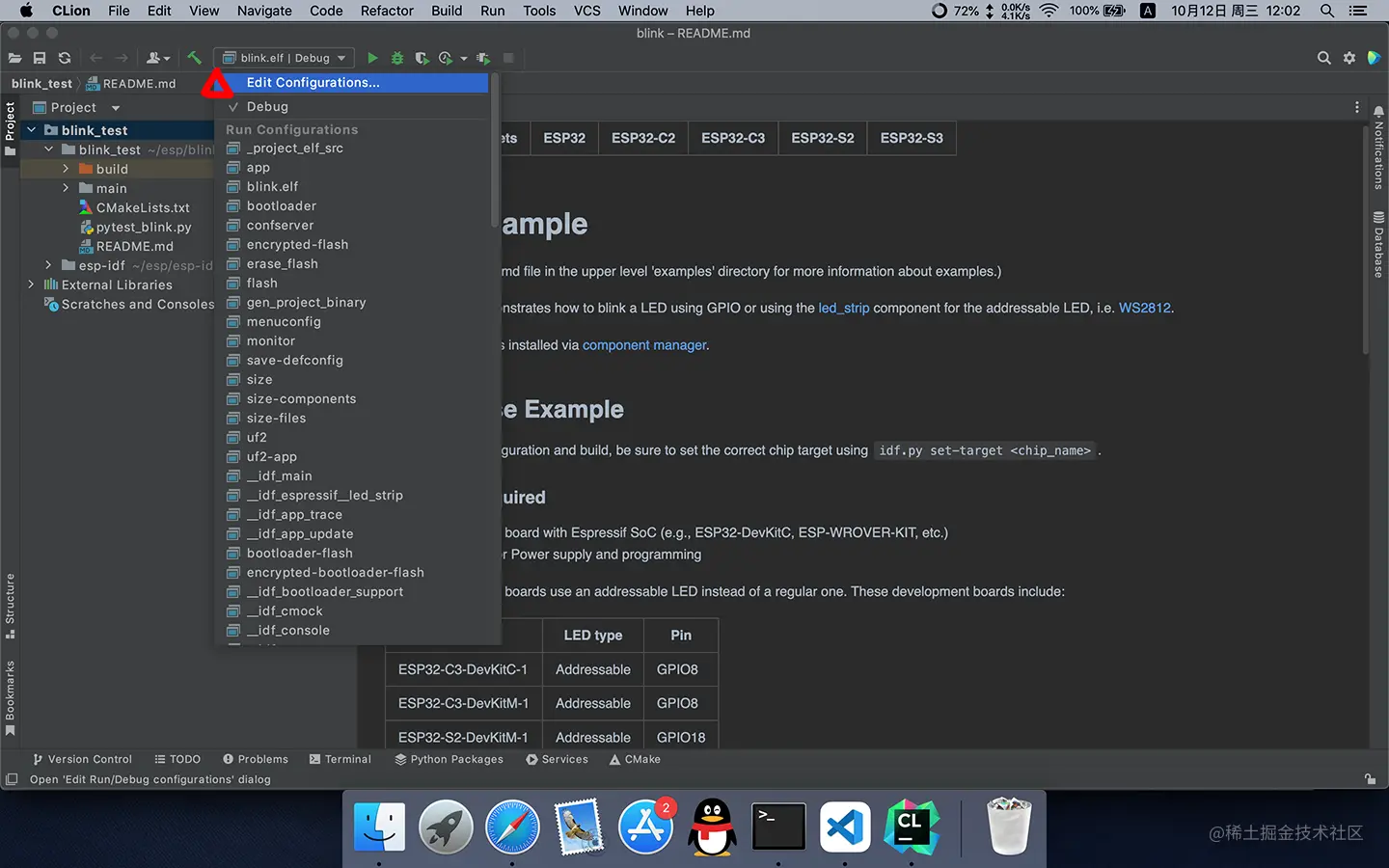This screenshot has width=1389, height=868.
Task: Open the Bookmarks tool window
Action: tap(11, 698)
